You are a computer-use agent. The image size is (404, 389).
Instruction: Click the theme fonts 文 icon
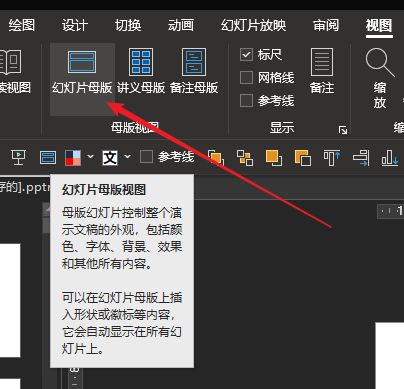coord(110,157)
